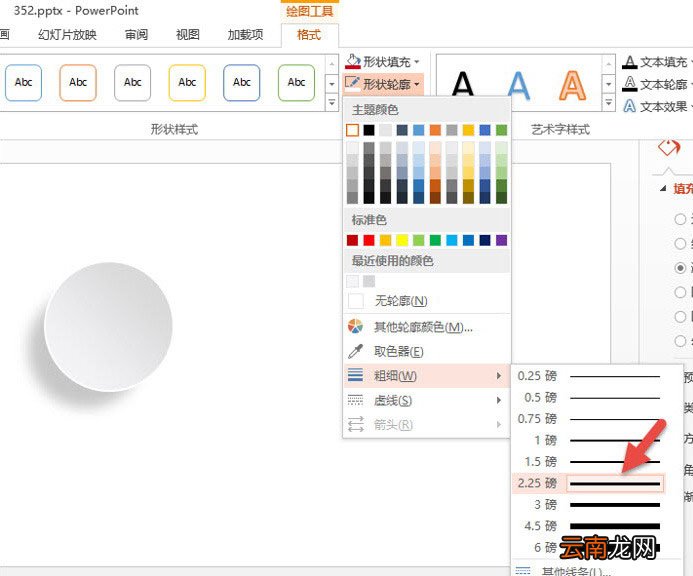Apply the yellow Abc shape style
The width and height of the screenshot is (693, 576).
[187, 83]
